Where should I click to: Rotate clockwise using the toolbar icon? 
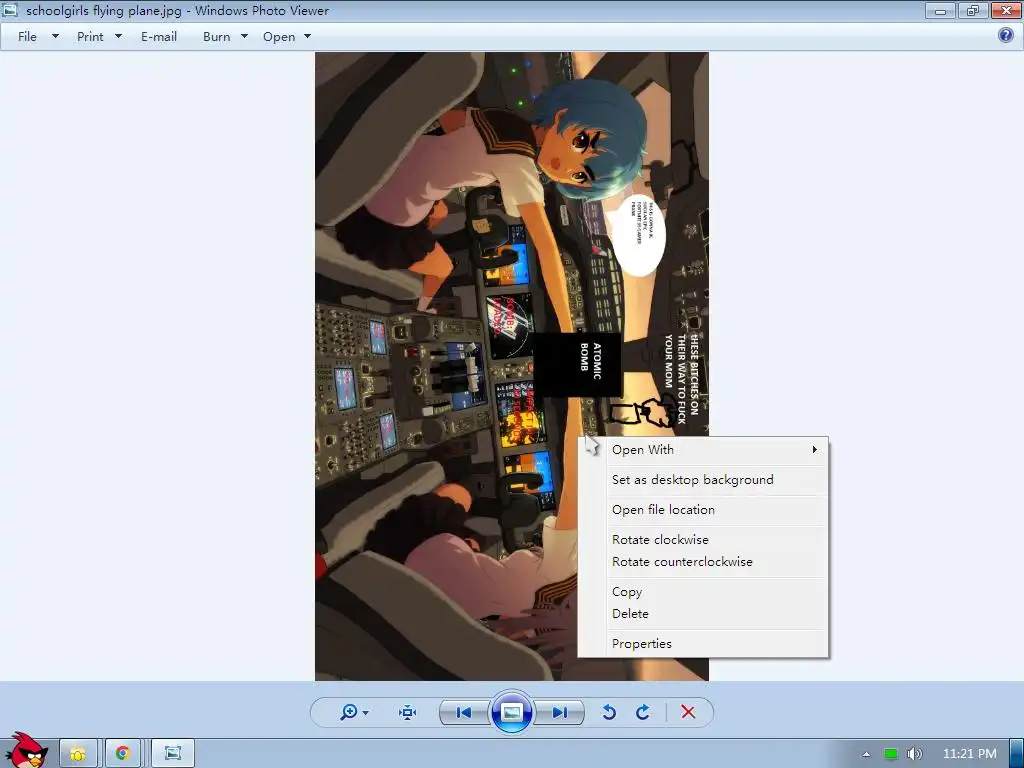click(643, 712)
